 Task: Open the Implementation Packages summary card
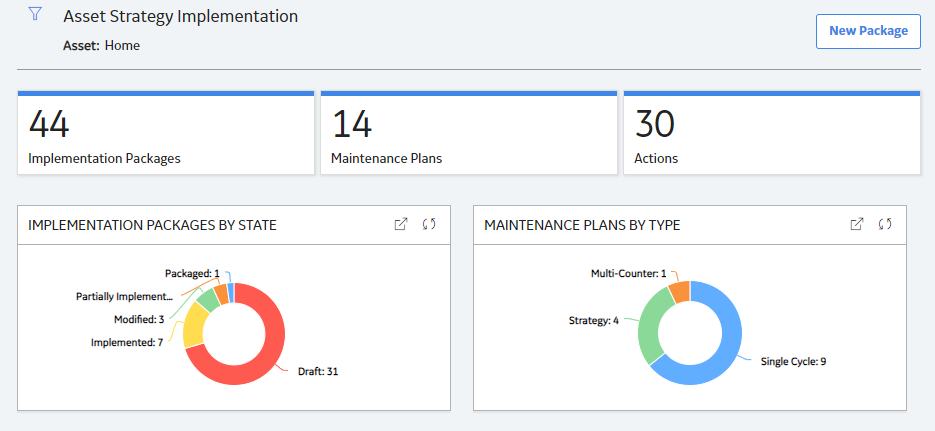[166, 133]
